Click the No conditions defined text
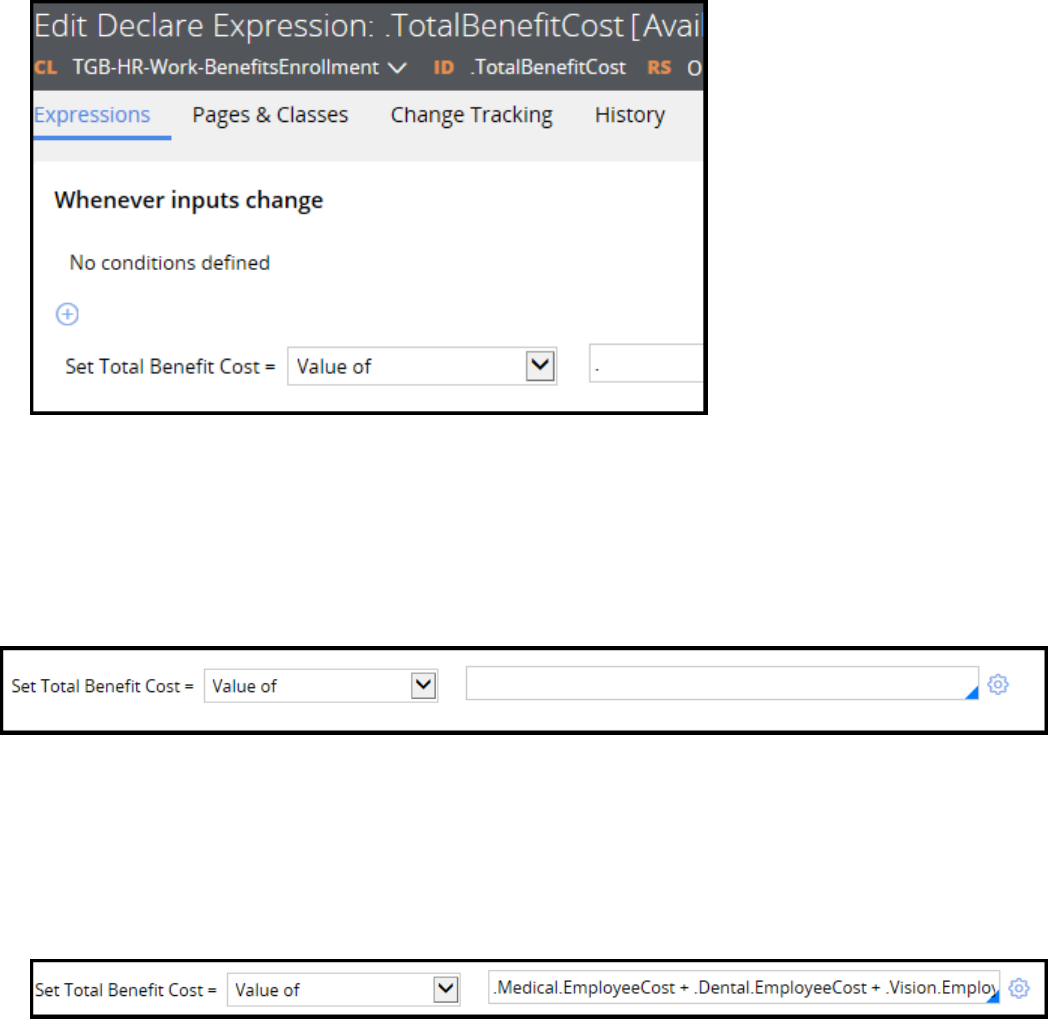The image size is (1048, 1019). pyautogui.click(x=170, y=263)
